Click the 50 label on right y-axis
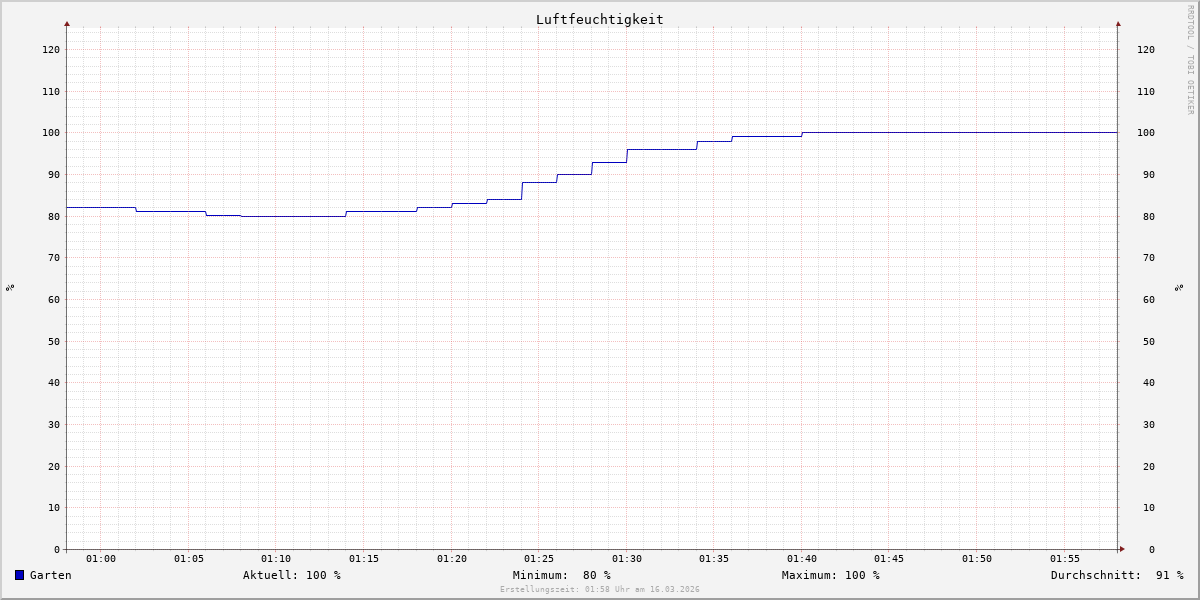The image size is (1200, 600). [1145, 341]
